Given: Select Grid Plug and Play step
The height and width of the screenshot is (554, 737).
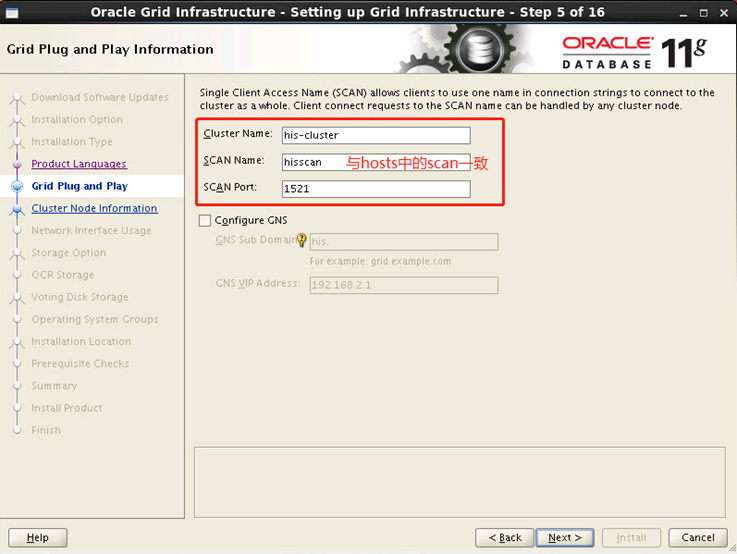Looking at the screenshot, I should [80, 186].
